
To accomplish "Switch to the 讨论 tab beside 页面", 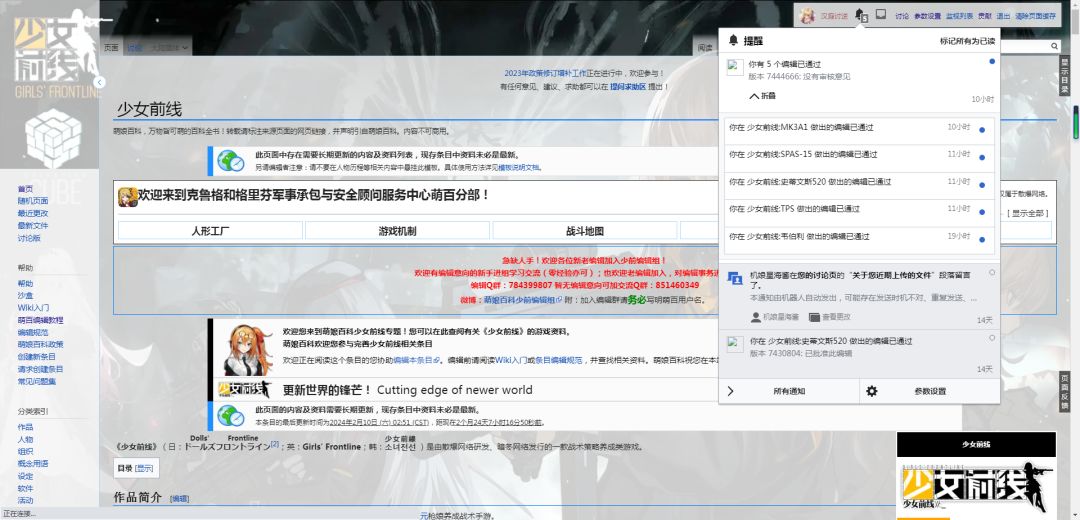I will click(134, 48).
